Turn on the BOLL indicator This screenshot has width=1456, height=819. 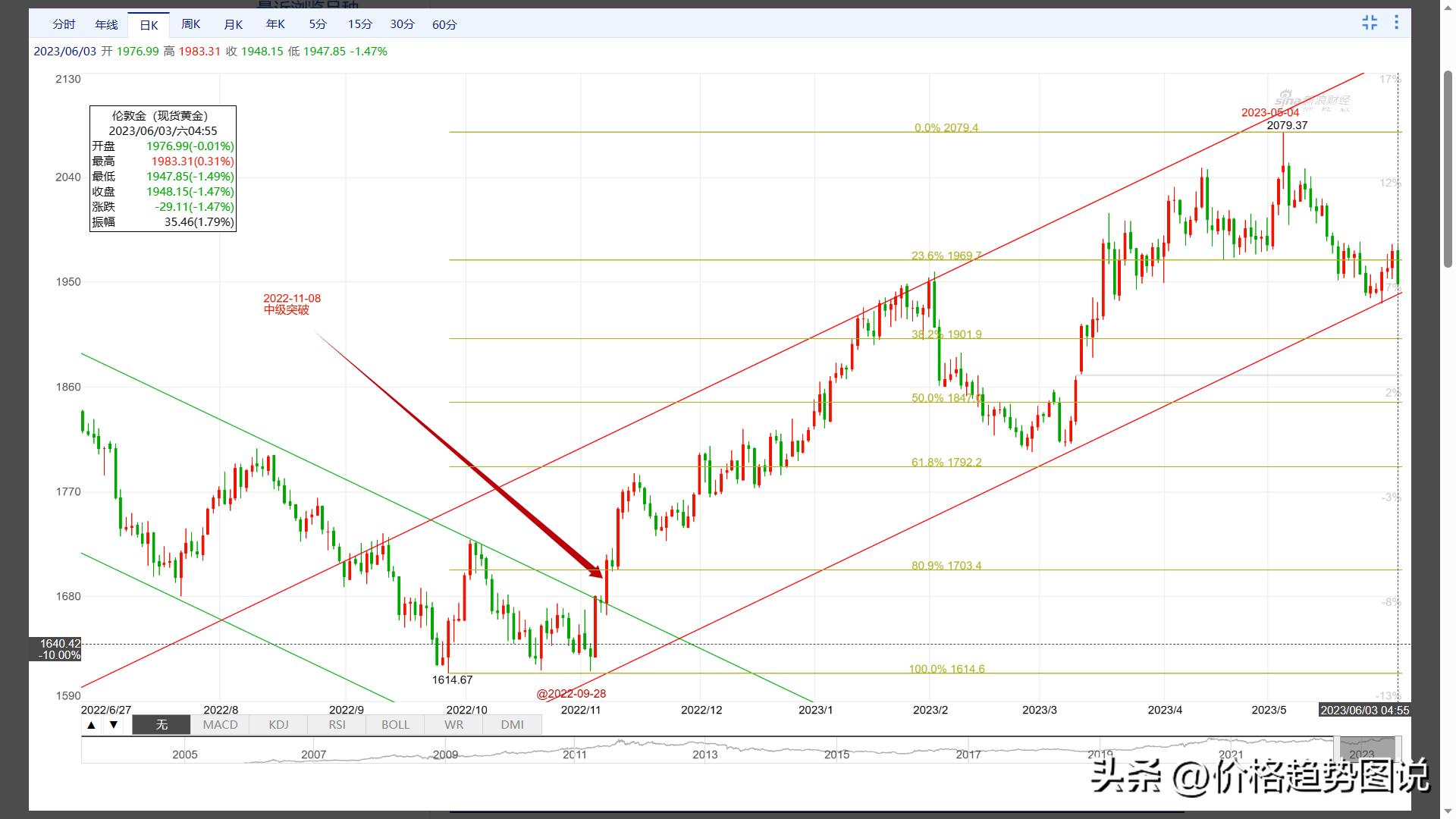click(395, 725)
